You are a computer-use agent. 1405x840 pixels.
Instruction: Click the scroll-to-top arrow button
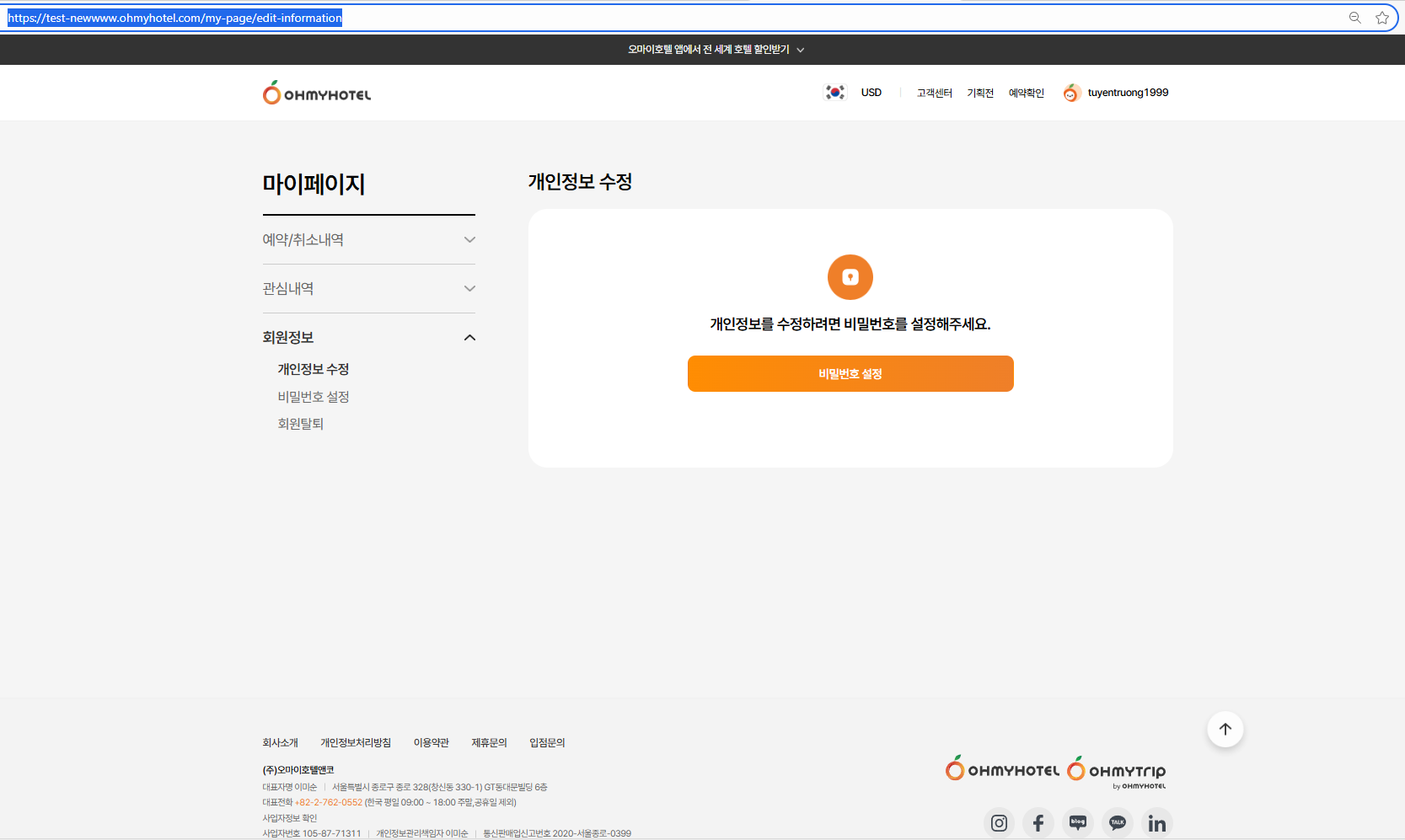(x=1225, y=729)
